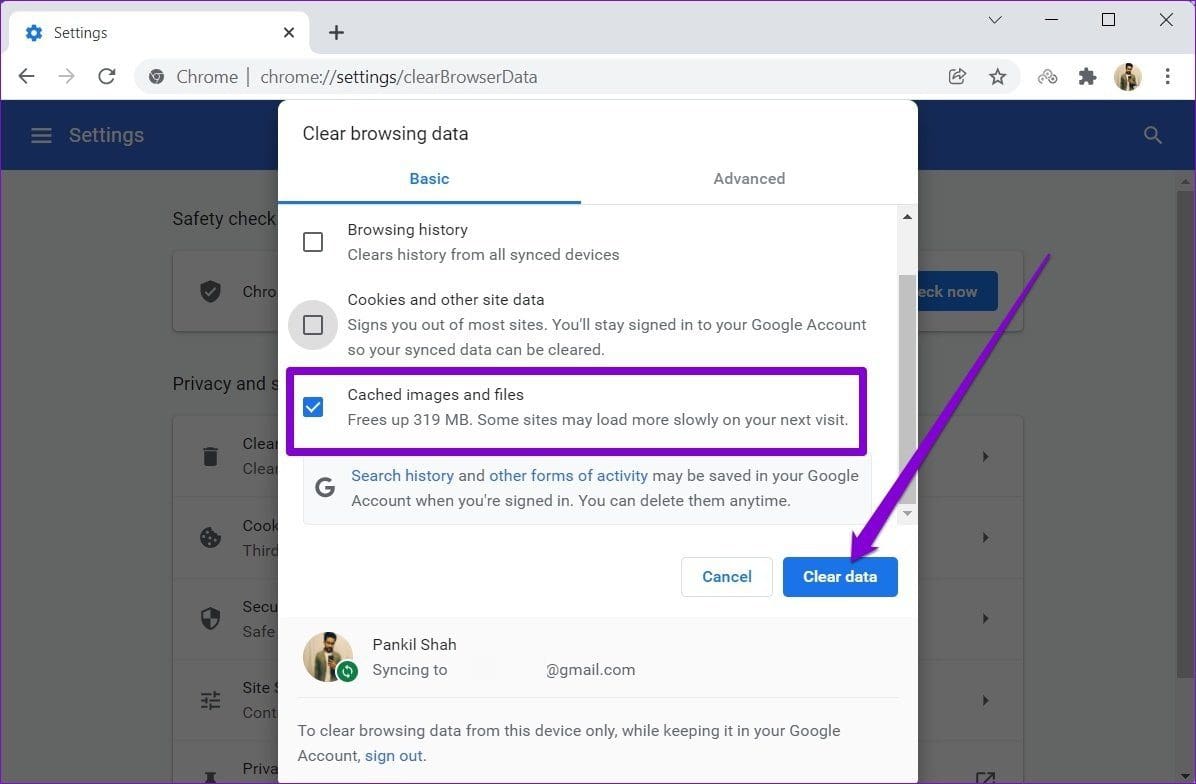
Task: Switch to the Basic tab
Action: click(429, 178)
